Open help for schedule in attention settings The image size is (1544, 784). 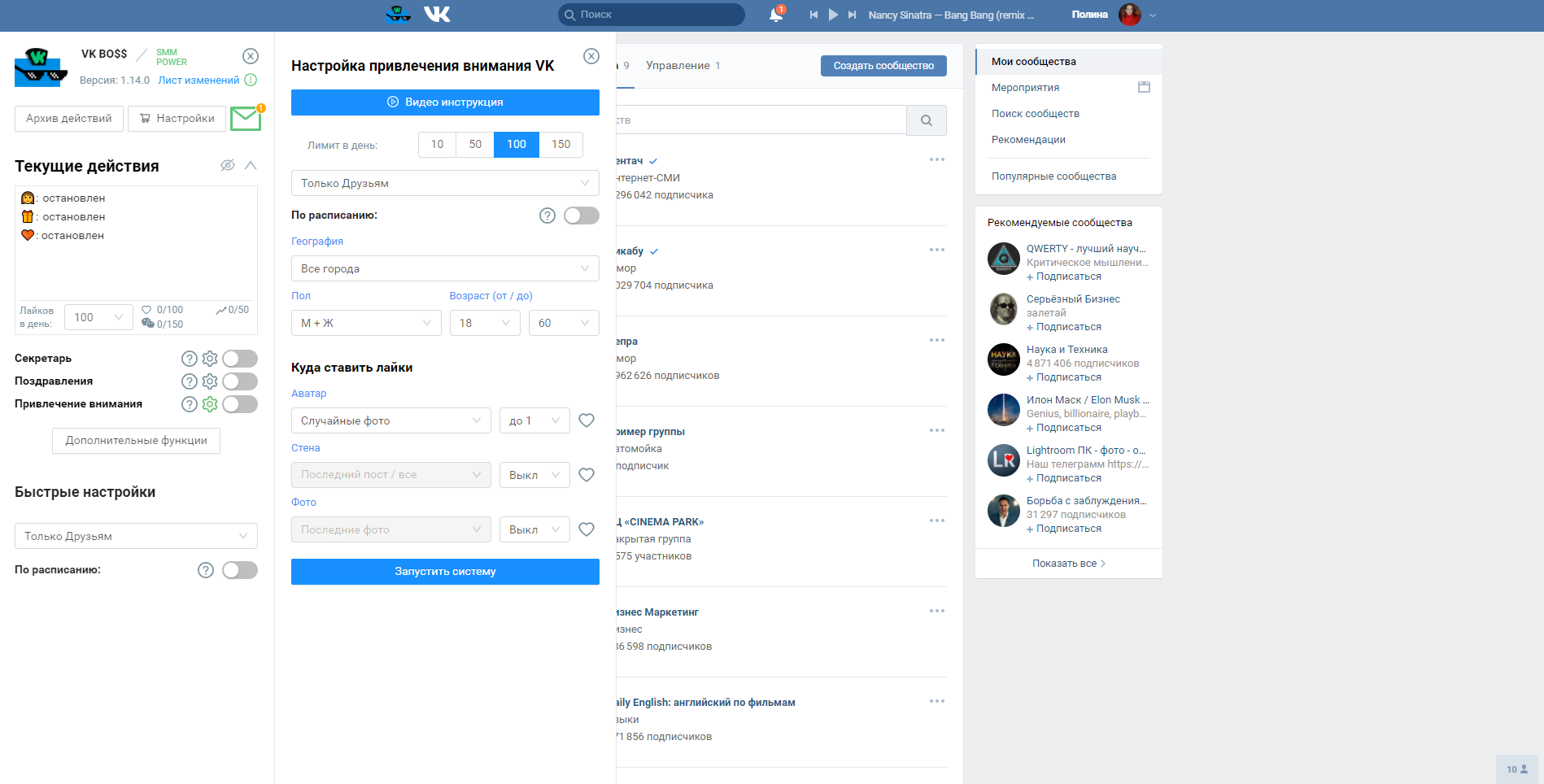click(x=547, y=216)
